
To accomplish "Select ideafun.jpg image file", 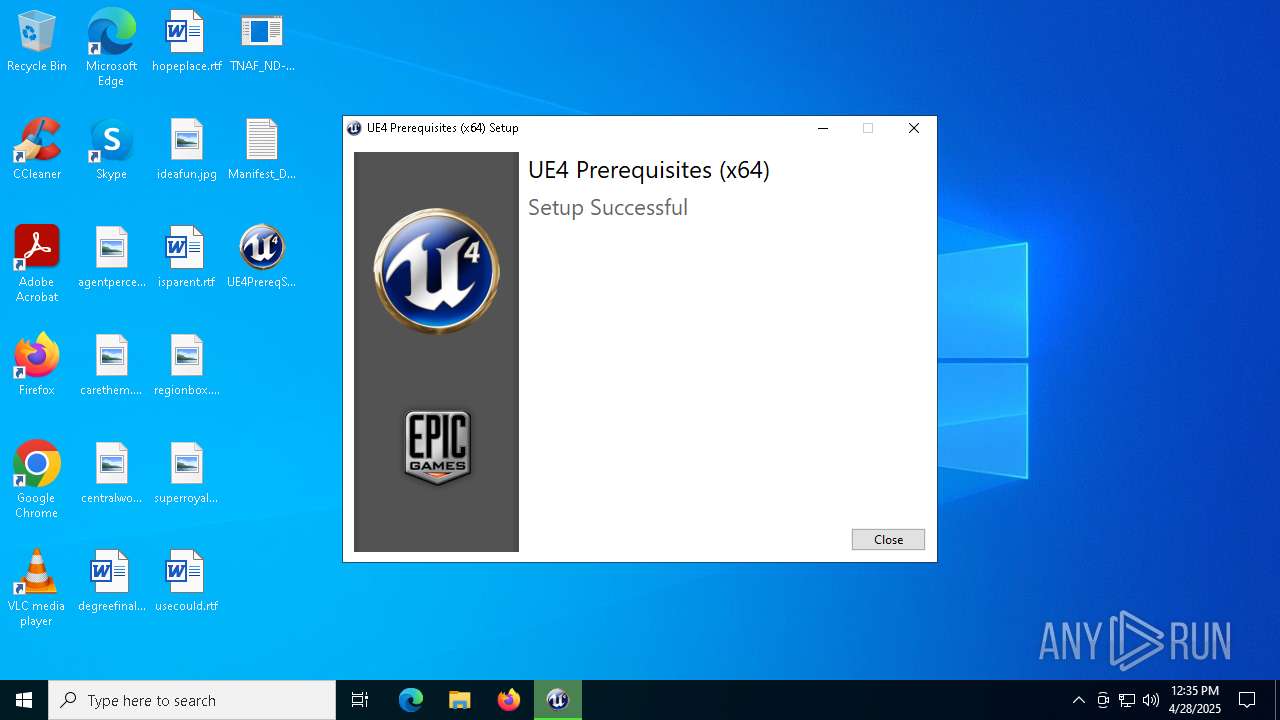I will pyautogui.click(x=186, y=150).
